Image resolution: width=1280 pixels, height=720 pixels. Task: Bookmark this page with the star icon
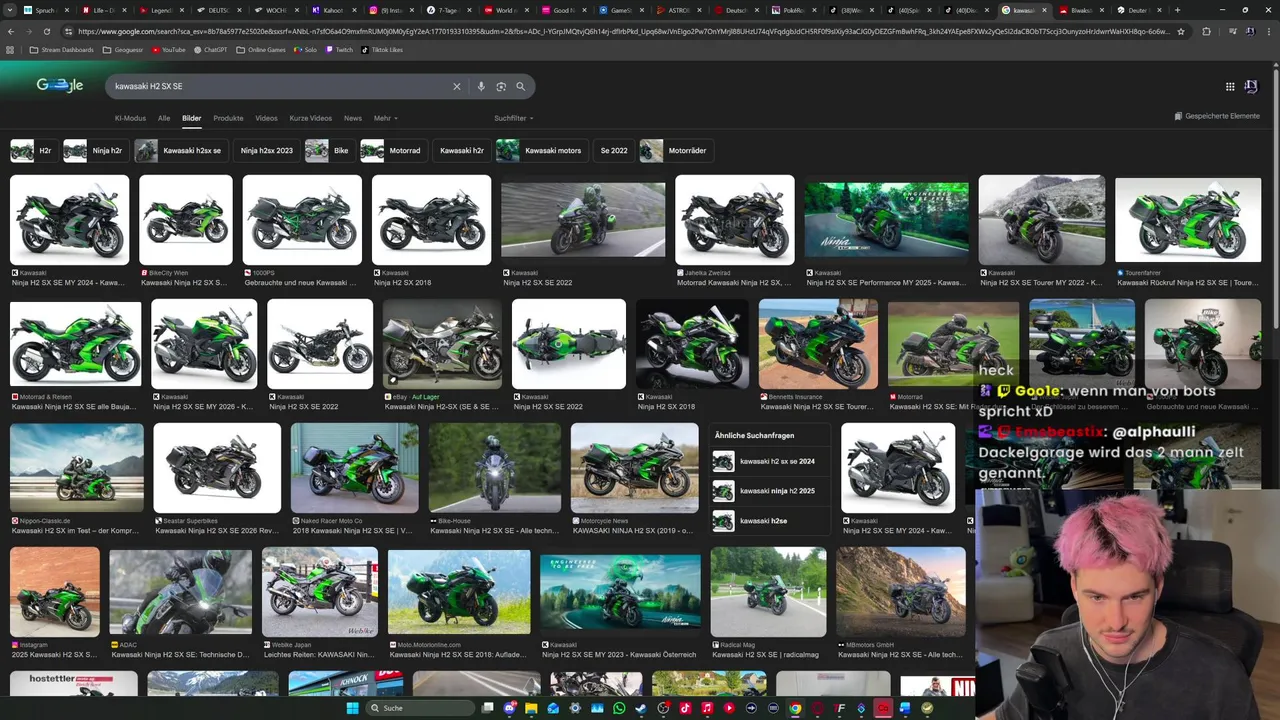[1181, 31]
